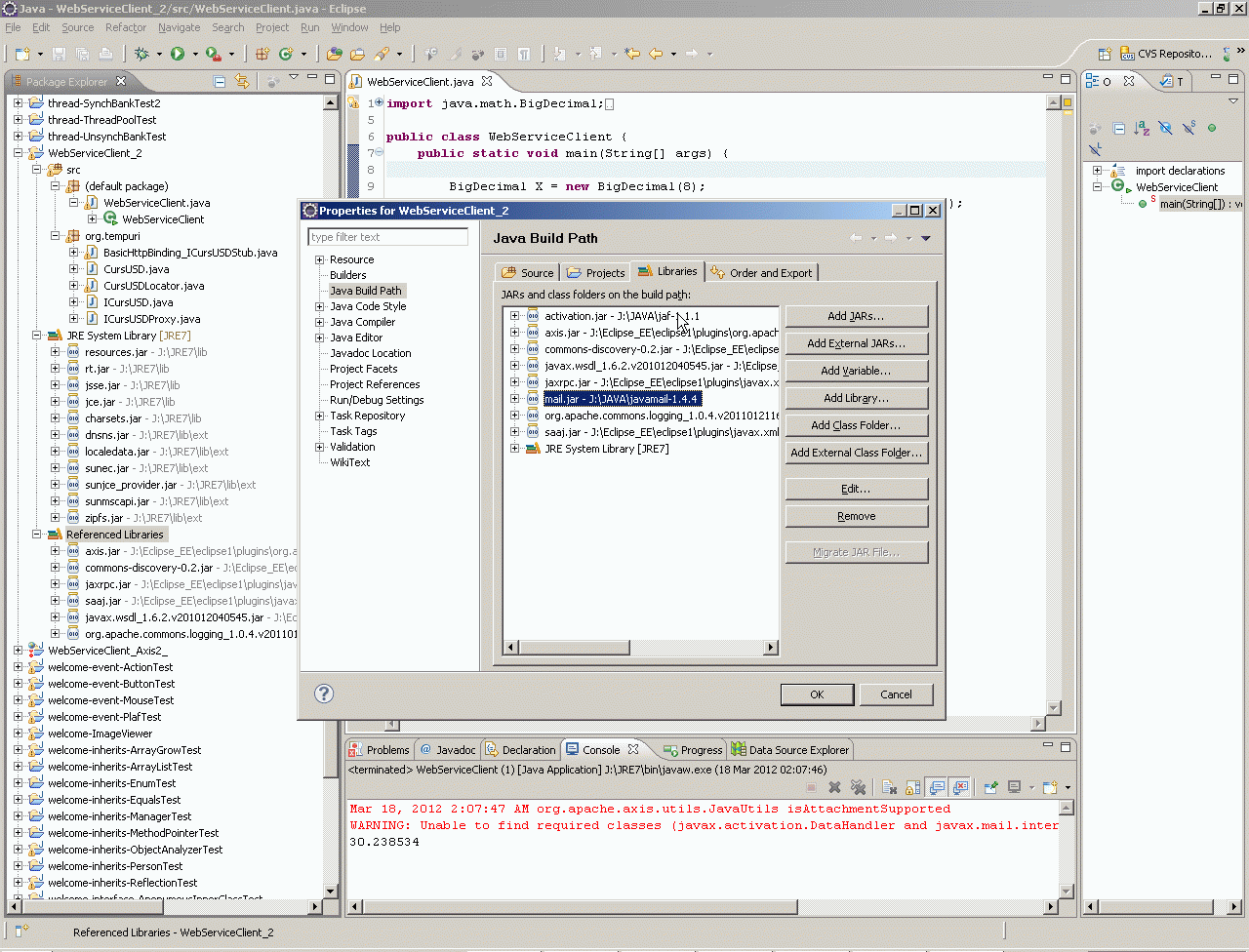Focus the type filter text field
This screenshot has width=1249, height=952.
387,237
